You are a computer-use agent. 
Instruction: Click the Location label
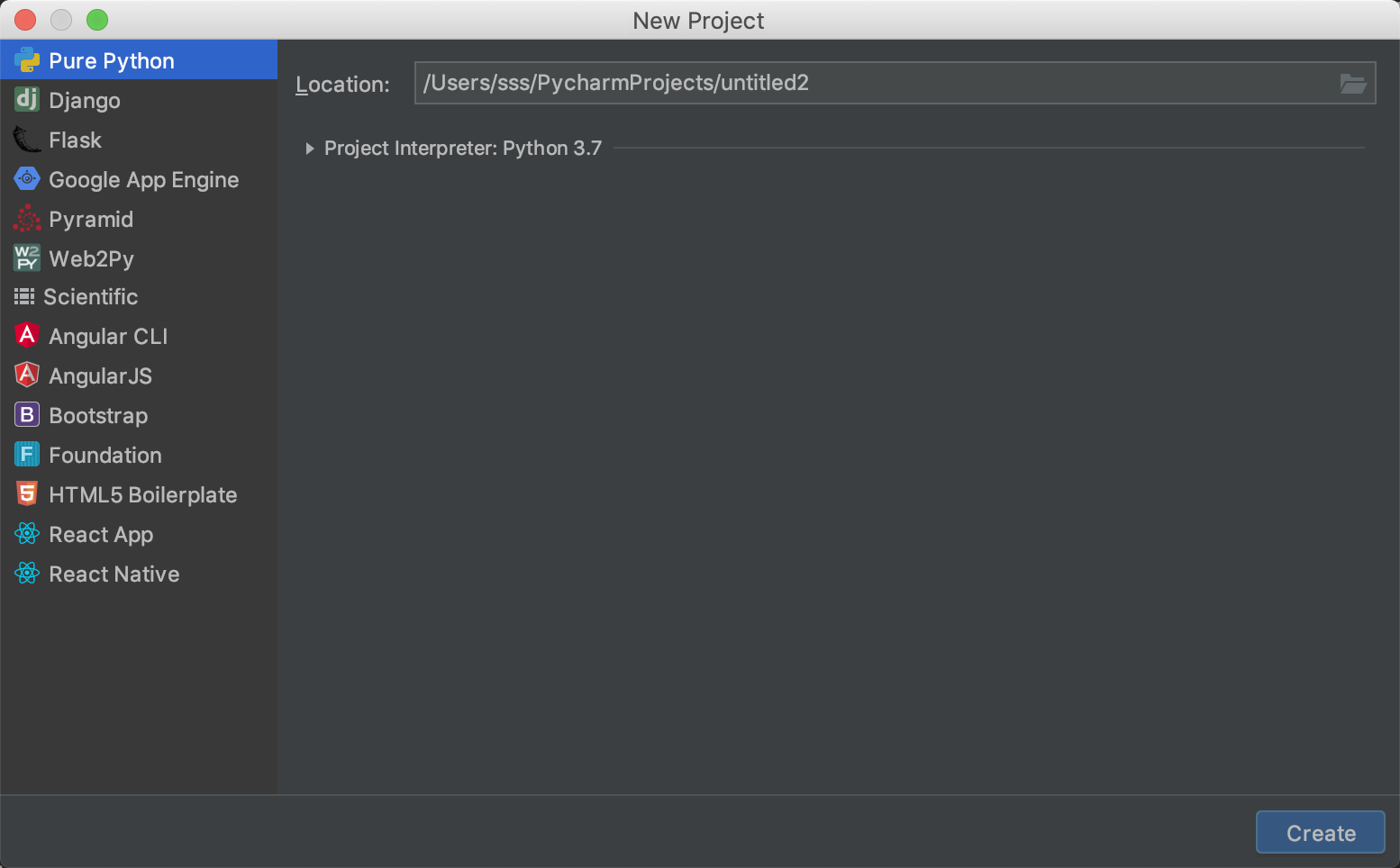coord(342,85)
